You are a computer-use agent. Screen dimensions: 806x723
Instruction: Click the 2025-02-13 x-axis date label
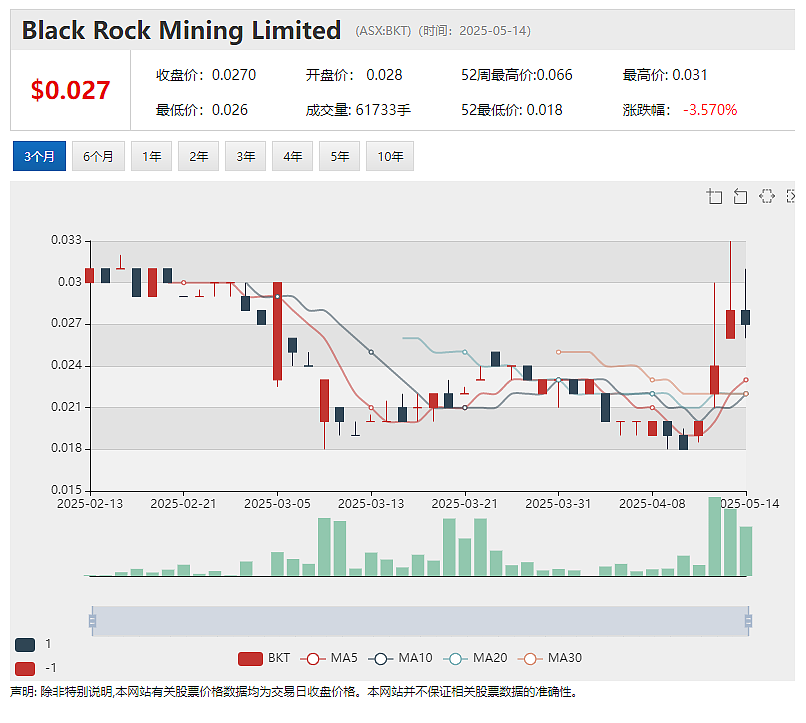pyautogui.click(x=90, y=504)
